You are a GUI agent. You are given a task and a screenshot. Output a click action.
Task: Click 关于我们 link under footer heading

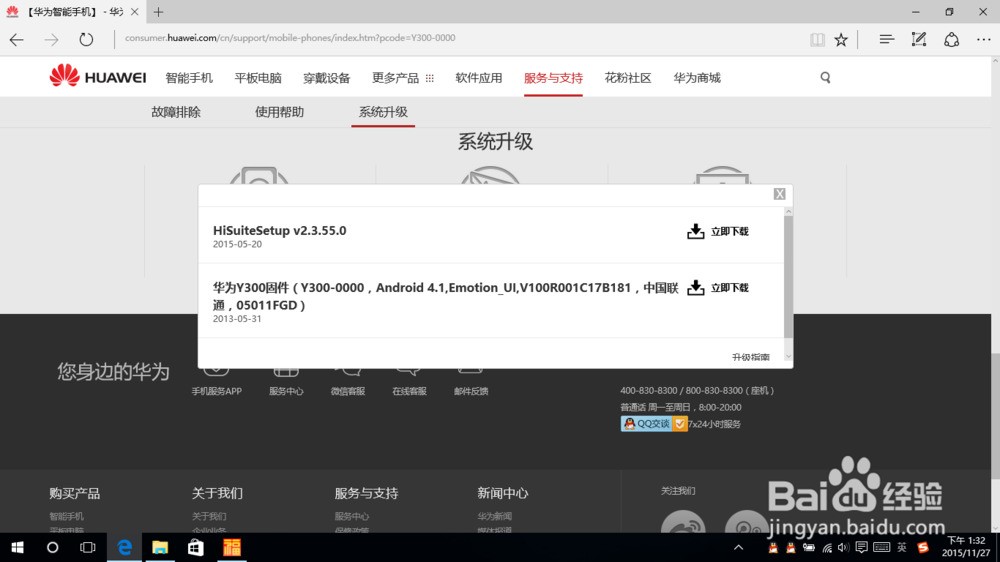209,516
